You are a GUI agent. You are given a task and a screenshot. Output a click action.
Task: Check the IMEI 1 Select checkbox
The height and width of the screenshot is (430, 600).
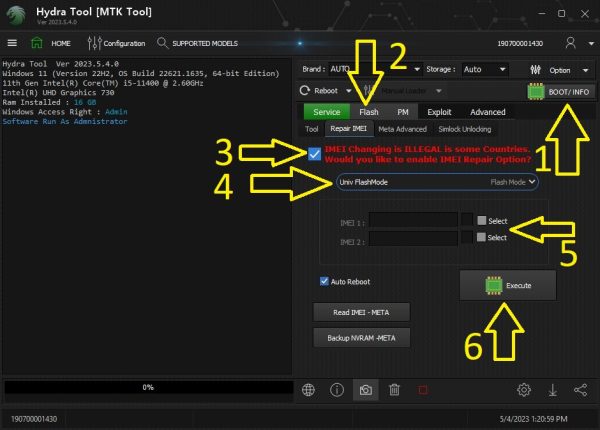[482, 220]
